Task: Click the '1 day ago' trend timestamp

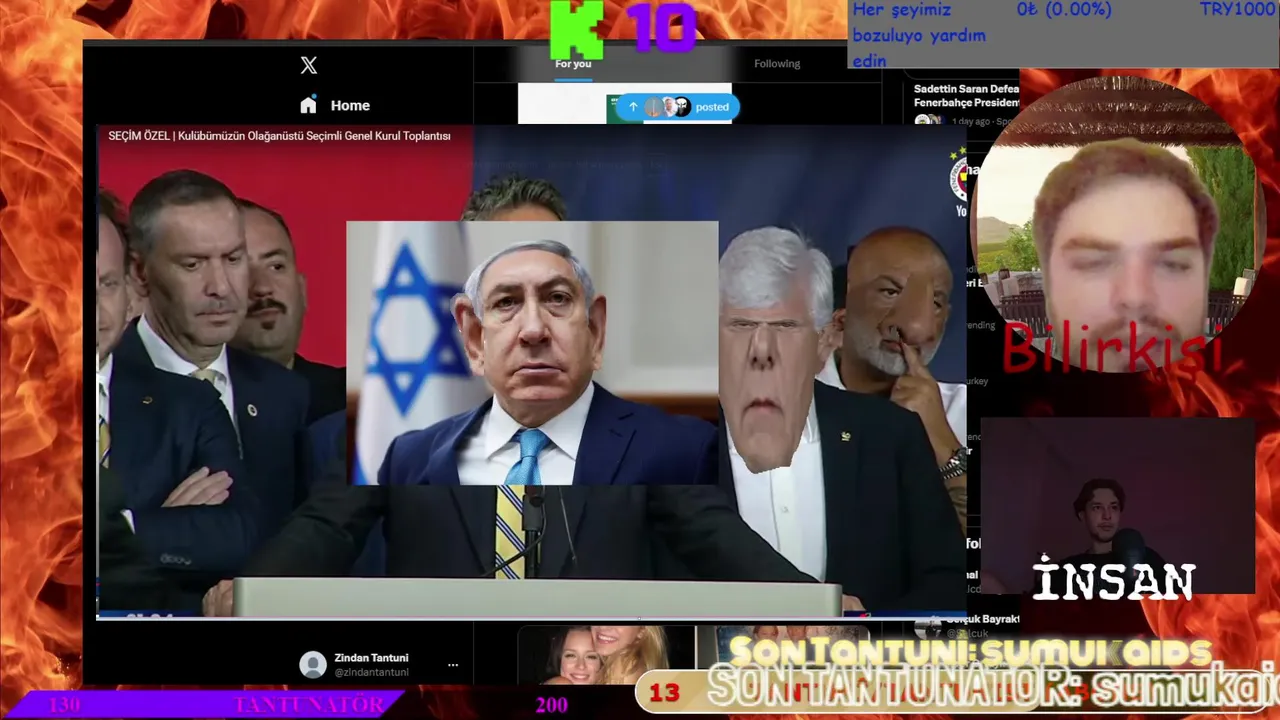Action: point(970,121)
